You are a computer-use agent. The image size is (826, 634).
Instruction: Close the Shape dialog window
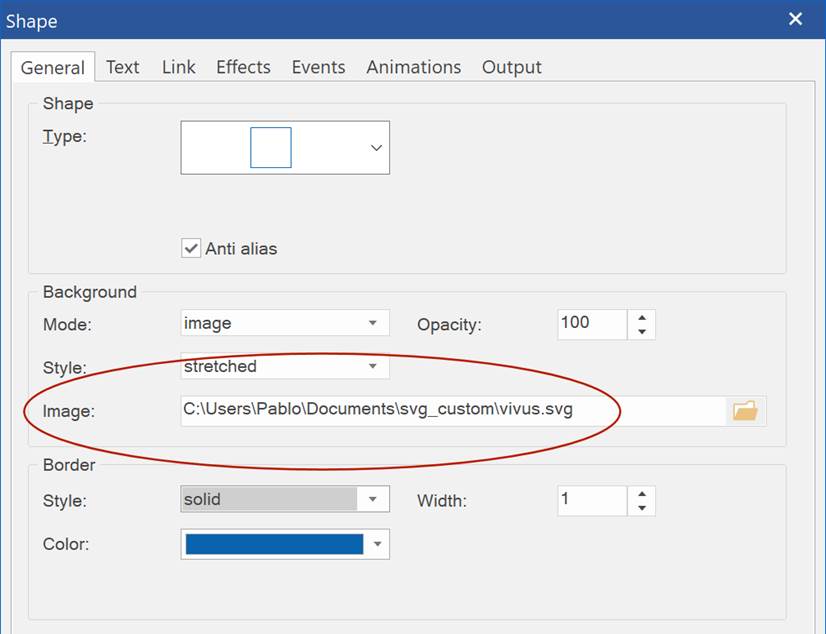pos(796,19)
